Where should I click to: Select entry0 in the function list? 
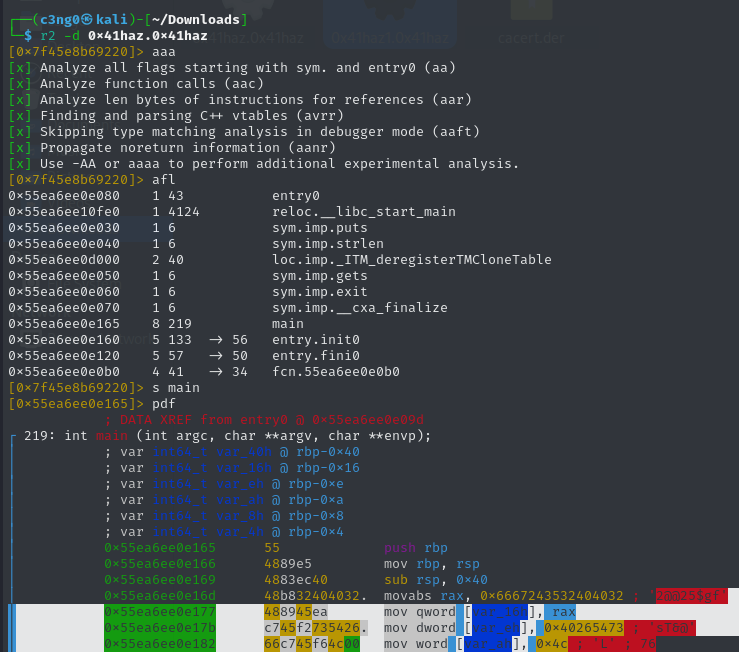[295, 195]
